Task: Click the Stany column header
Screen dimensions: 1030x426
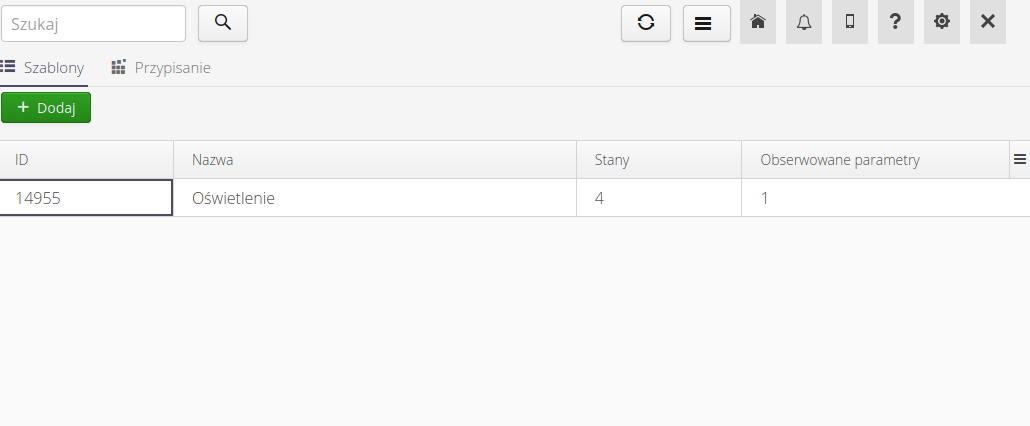Action: [659, 160]
